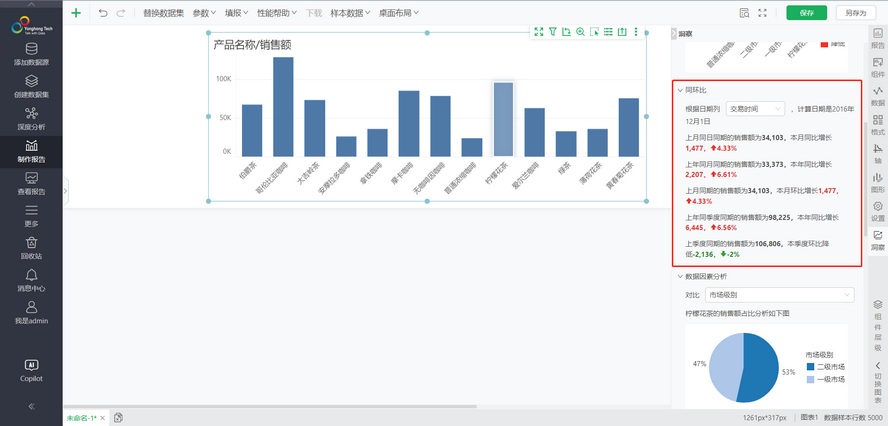Activate the chart zoom-in magnifier
This screenshot has width=888, height=426.
[x=580, y=32]
